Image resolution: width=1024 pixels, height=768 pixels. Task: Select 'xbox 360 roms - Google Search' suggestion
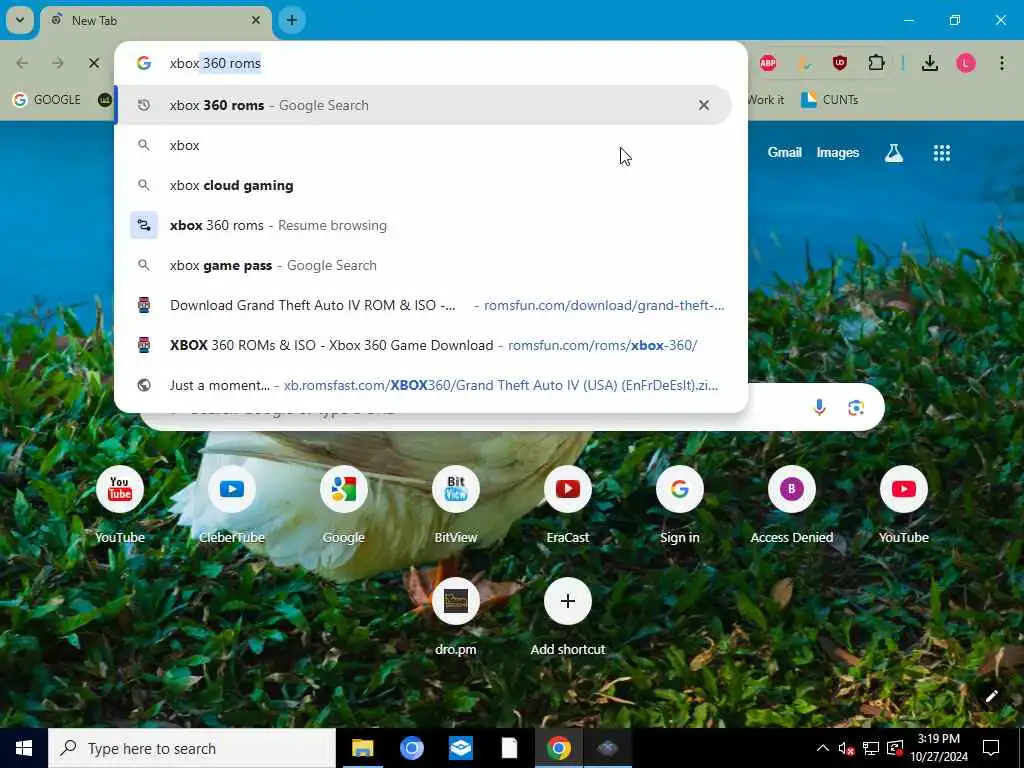(423, 105)
